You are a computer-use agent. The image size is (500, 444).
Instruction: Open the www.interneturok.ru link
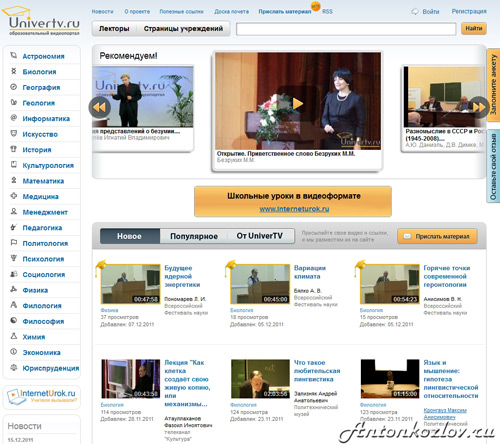click(294, 209)
